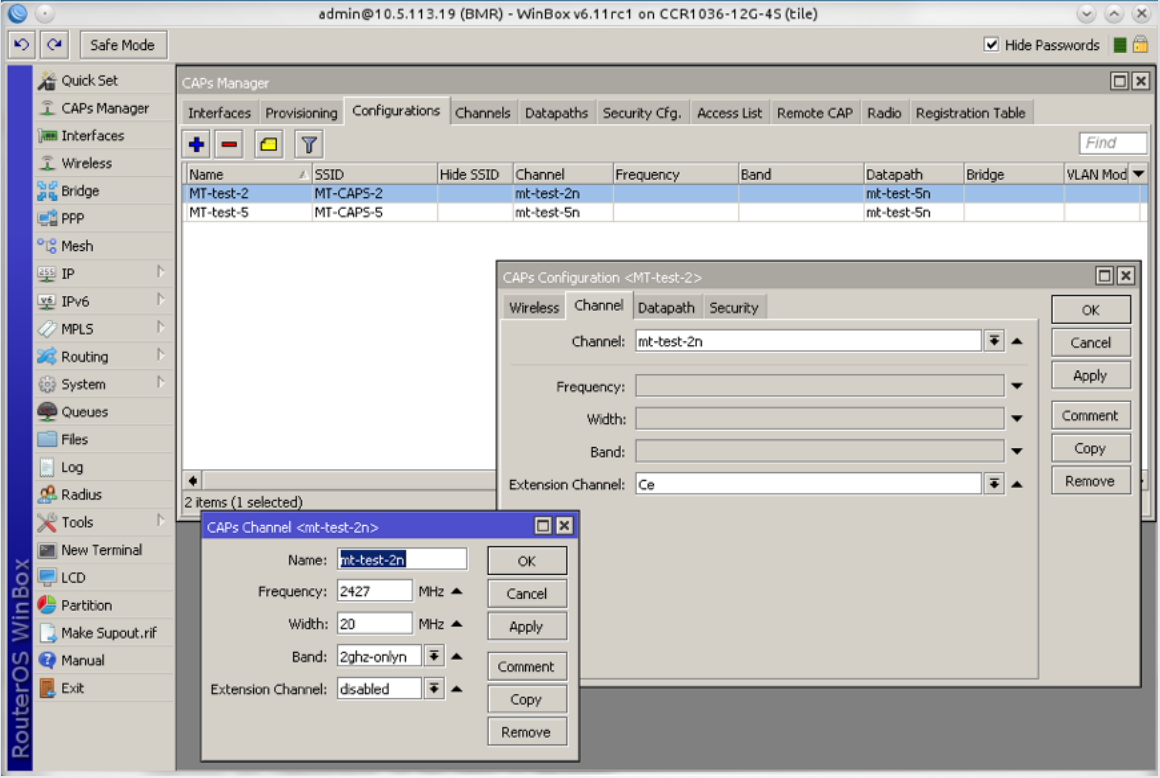This screenshot has width=1160, height=778.
Task: Click the Find search field
Action: pos(1113,143)
